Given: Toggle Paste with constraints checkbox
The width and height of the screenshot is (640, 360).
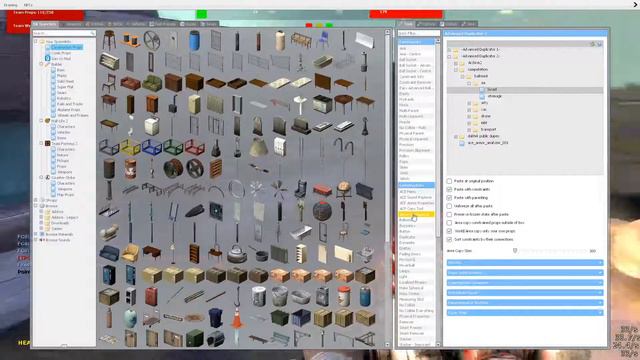Looking at the screenshot, I should (449, 189).
